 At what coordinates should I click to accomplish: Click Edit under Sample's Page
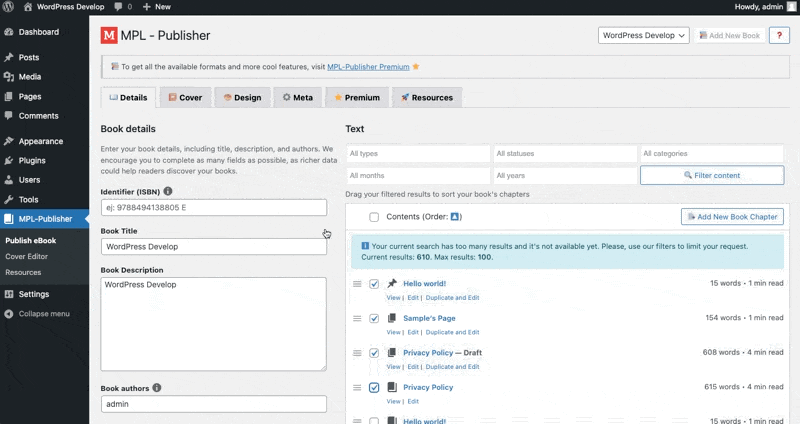point(413,332)
